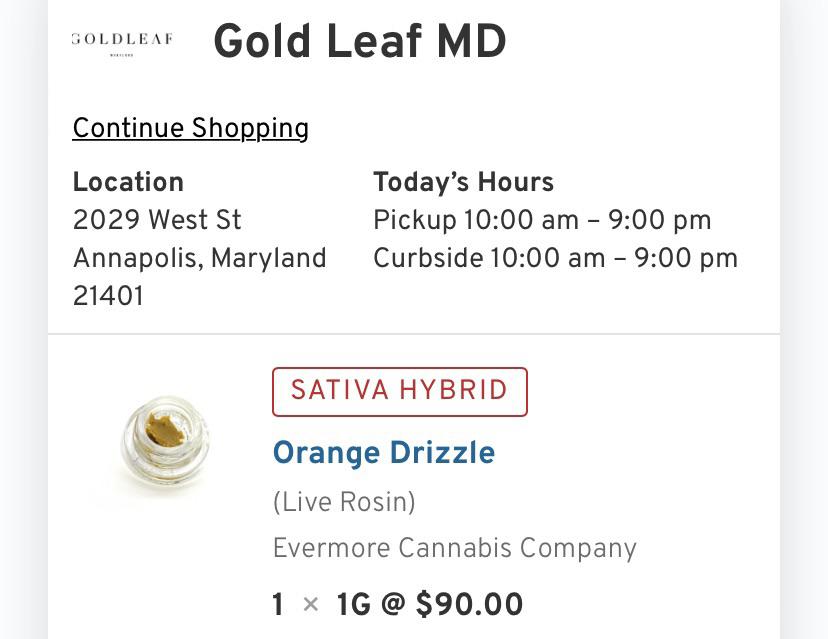Click the (Live Rosin) product subtitle
The height and width of the screenshot is (639, 828).
point(344,502)
